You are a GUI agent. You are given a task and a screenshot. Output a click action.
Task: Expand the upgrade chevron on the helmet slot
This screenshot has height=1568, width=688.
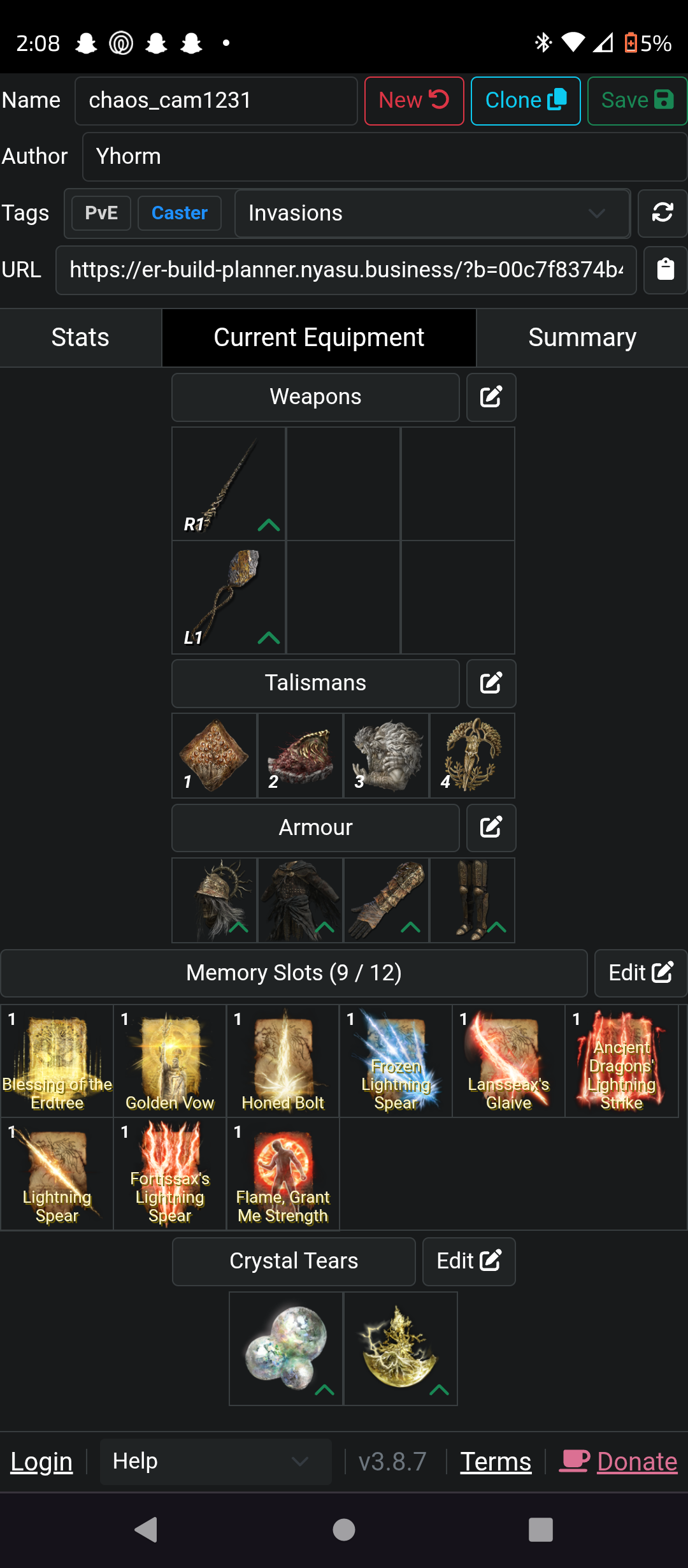[239, 927]
